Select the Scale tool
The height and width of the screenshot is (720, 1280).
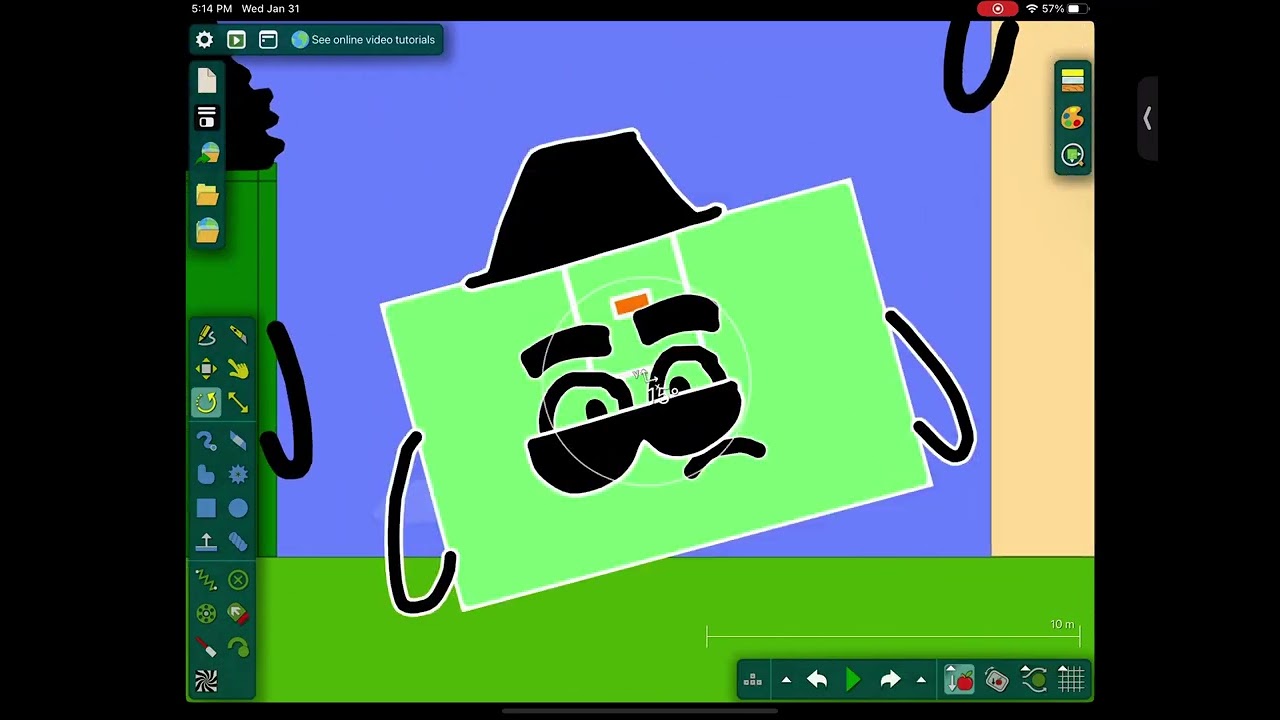pos(238,403)
